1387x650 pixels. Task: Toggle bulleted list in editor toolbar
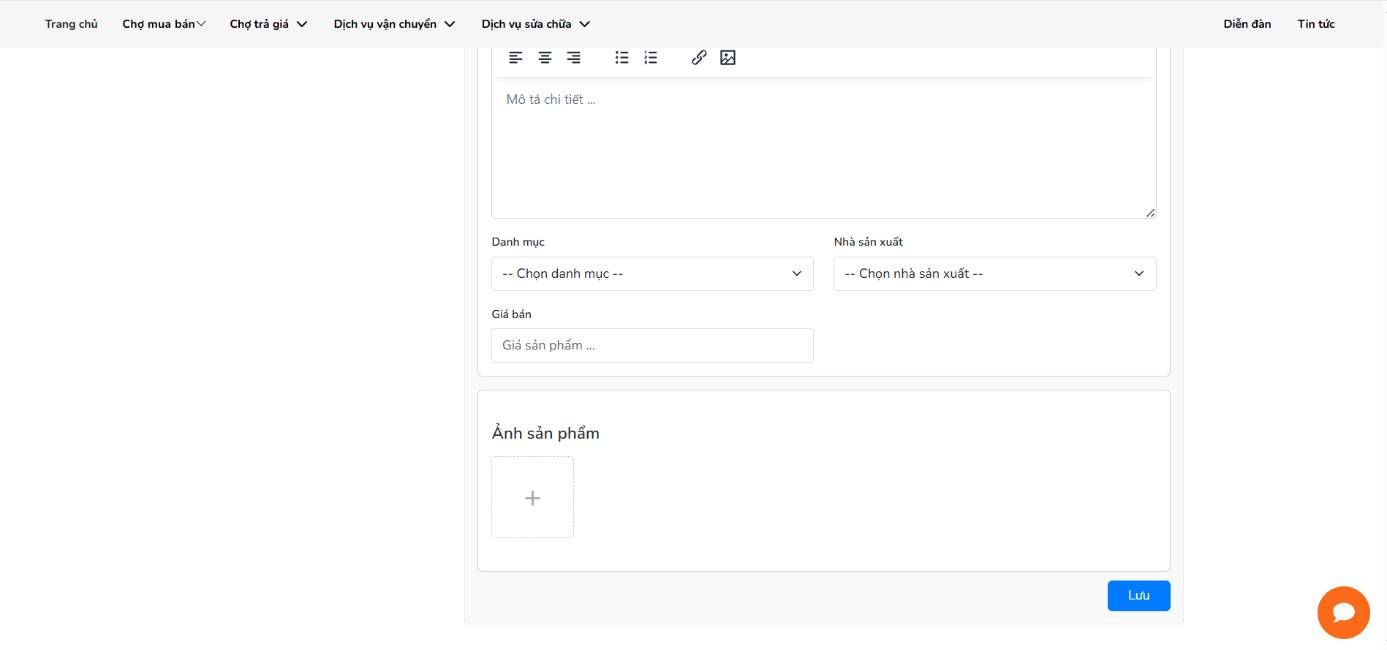pyautogui.click(x=622, y=58)
